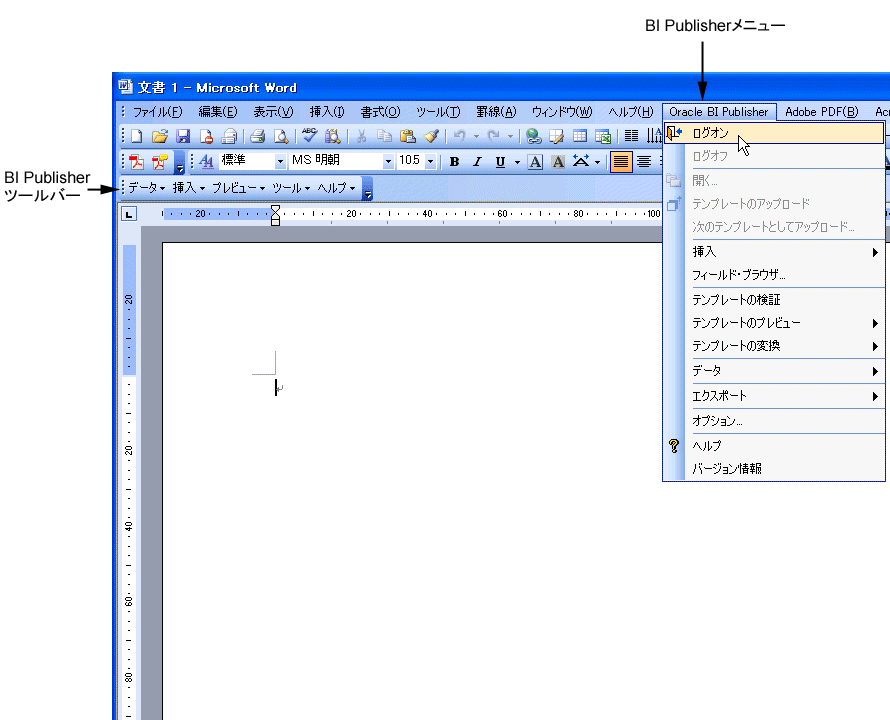Click the Columns layout icon
Screen dimensions: 890x720
coord(631,136)
